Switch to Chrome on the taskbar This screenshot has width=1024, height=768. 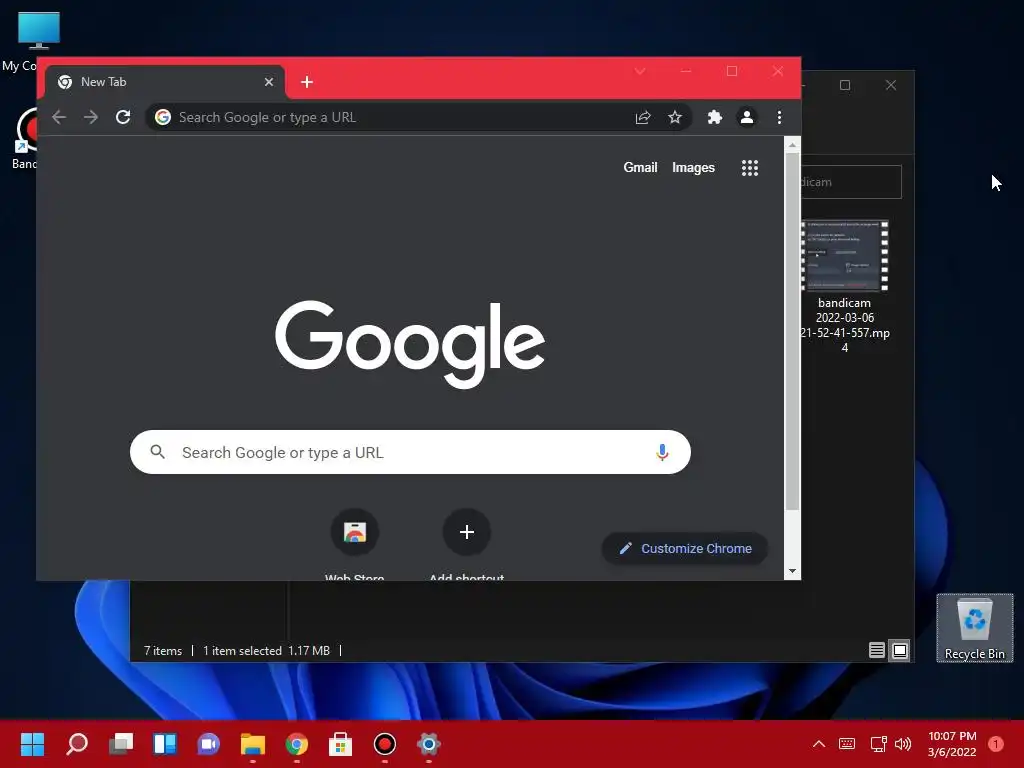coord(296,744)
